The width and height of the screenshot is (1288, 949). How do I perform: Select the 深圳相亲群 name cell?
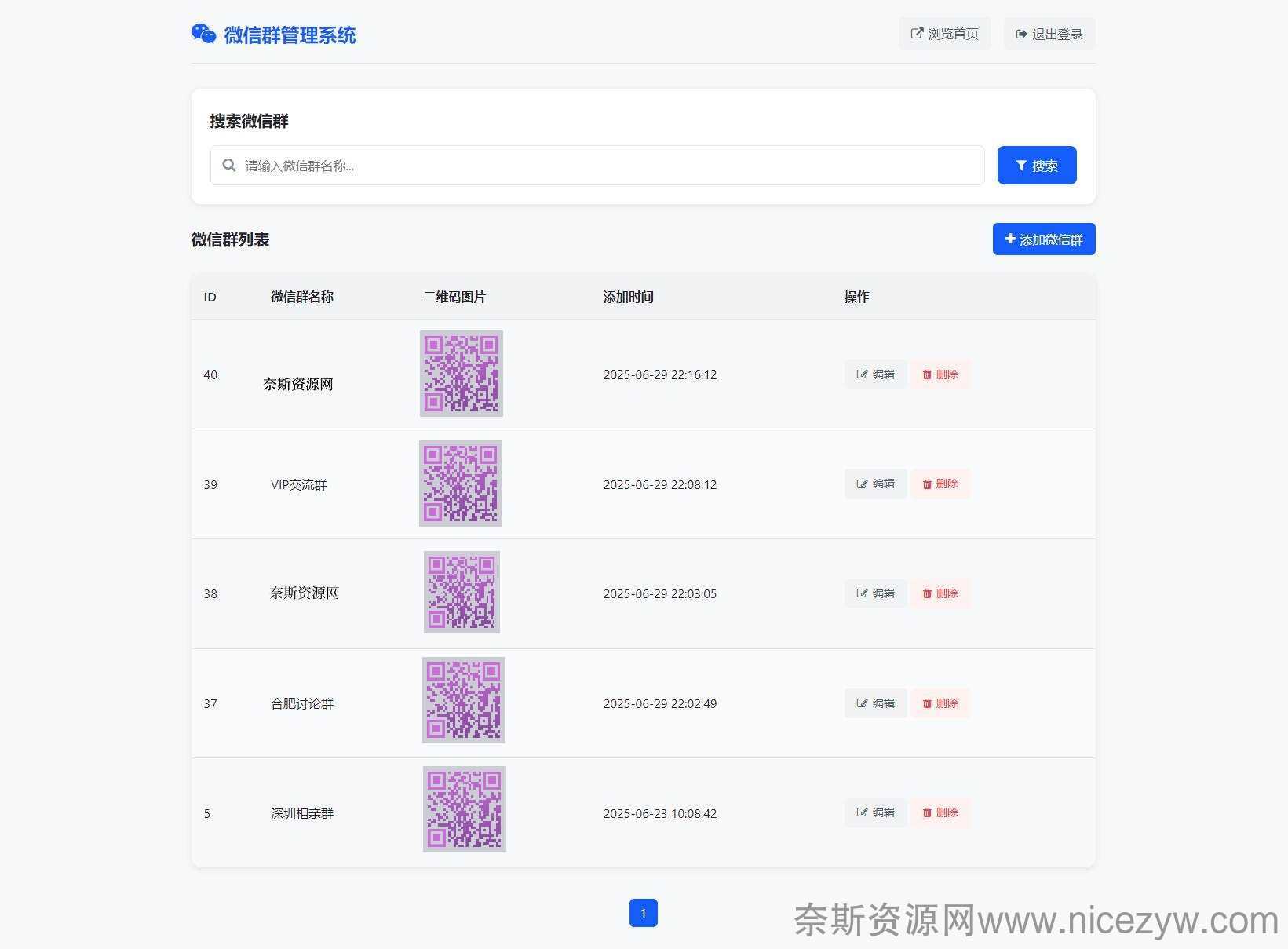pyautogui.click(x=302, y=814)
